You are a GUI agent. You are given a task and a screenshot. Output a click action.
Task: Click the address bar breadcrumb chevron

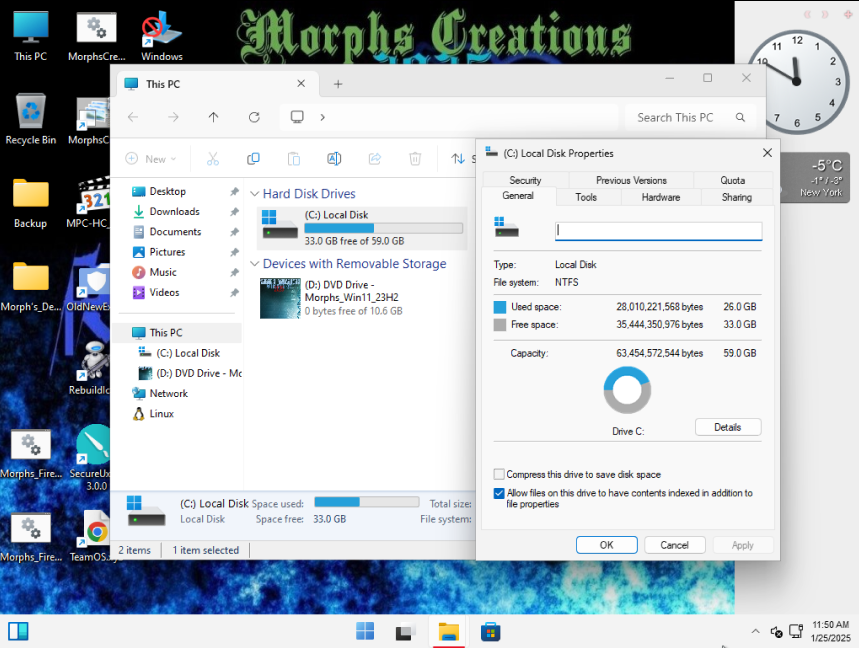[x=323, y=117]
